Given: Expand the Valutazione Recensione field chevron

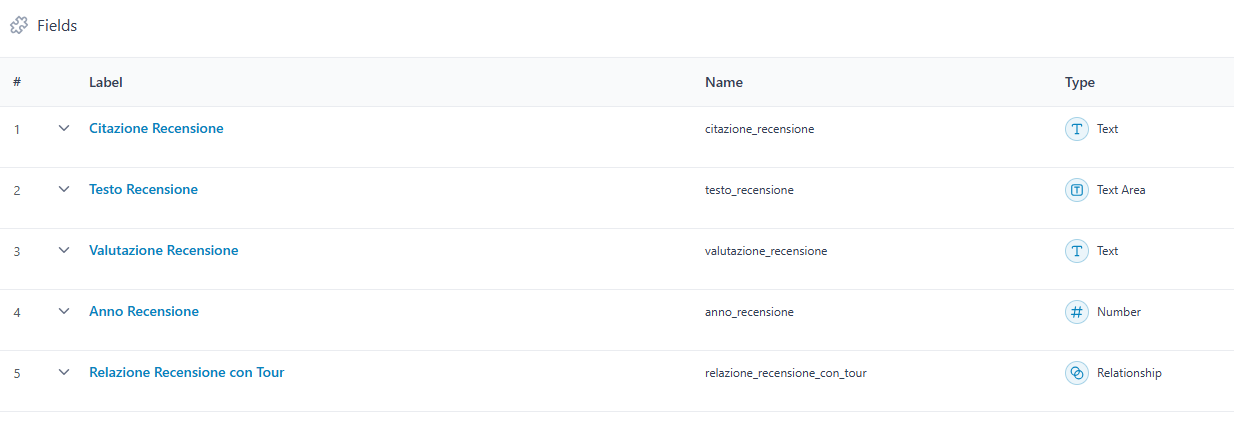Looking at the screenshot, I should [64, 251].
